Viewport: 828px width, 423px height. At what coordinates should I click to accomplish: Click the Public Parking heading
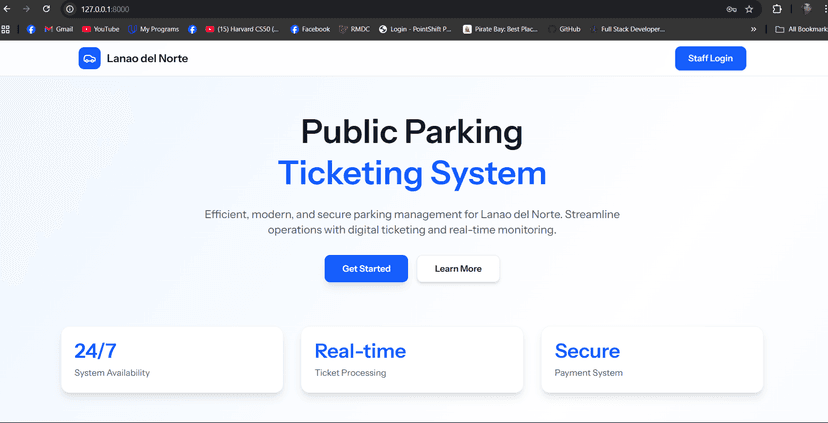pyautogui.click(x=412, y=131)
